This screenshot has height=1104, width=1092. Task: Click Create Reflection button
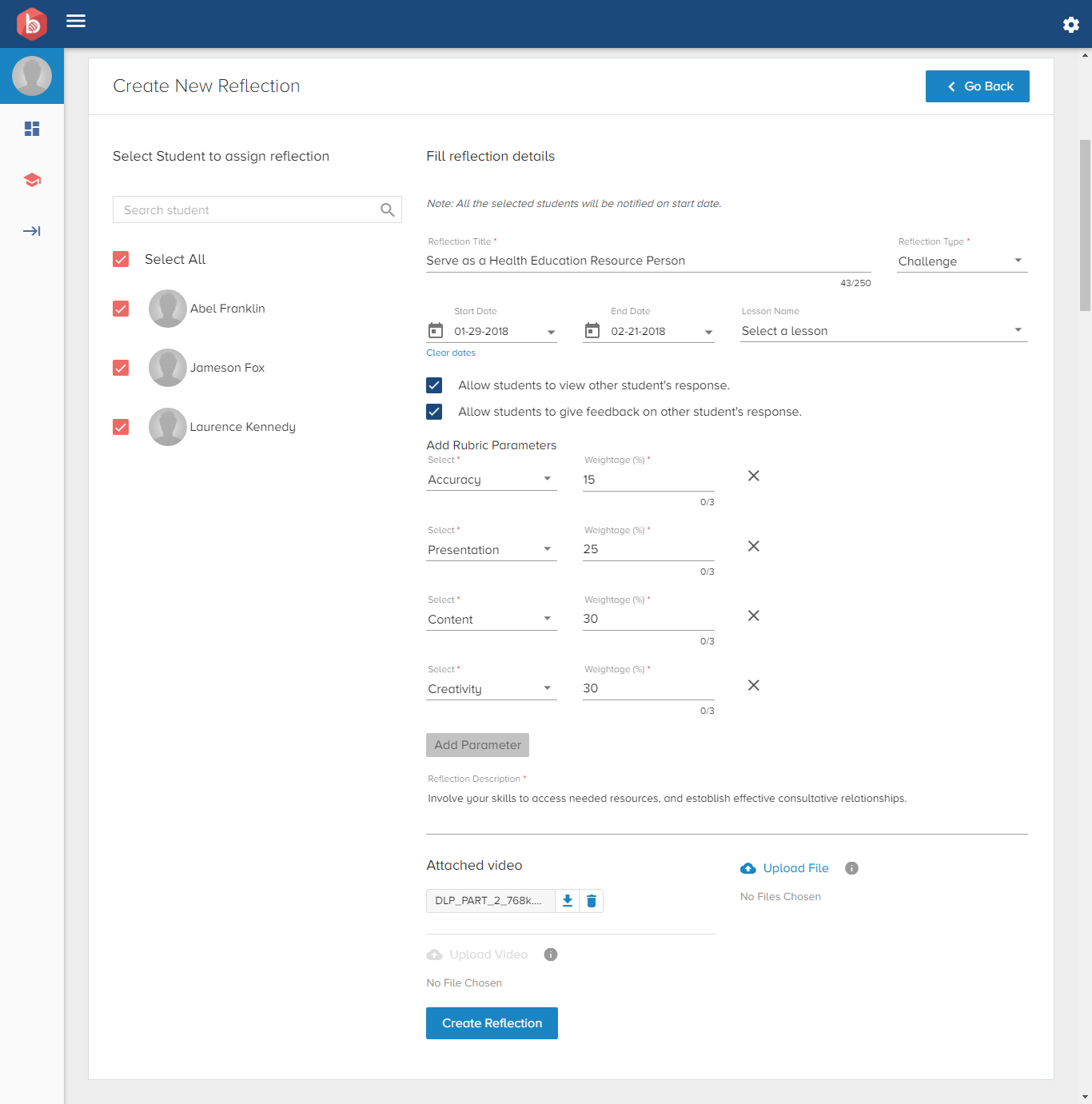click(x=492, y=1023)
